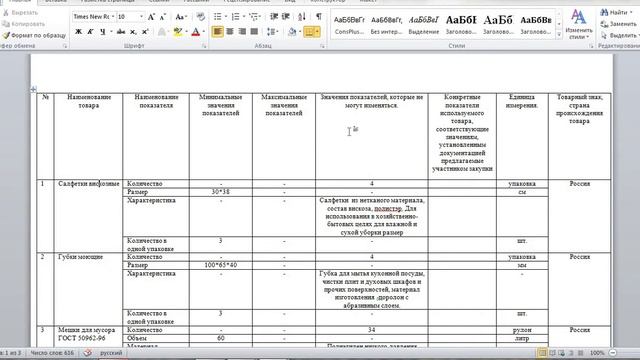Select 'Без интервала' style
Viewport: 640px width, 360px height.
386,25
